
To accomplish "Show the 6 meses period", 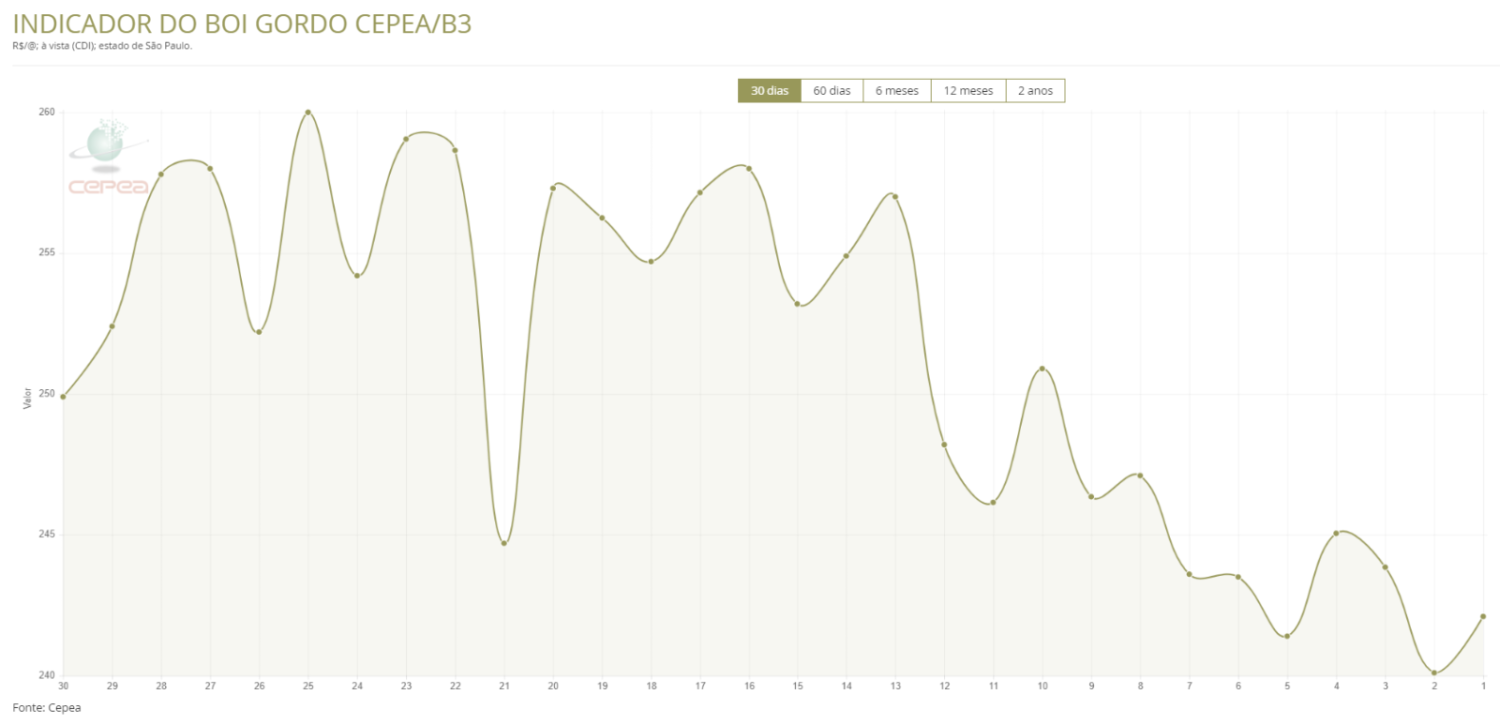I will tap(897, 91).
